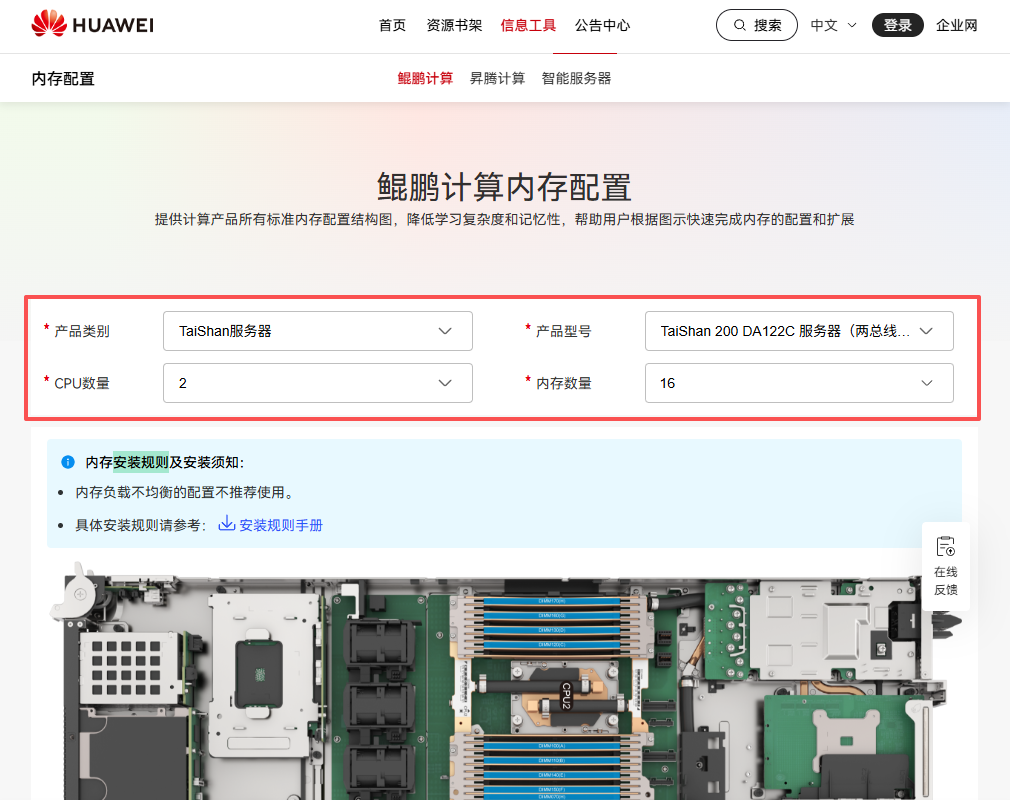This screenshot has width=1010, height=800.
Task: Click the 登录 login button
Action: pos(897,24)
